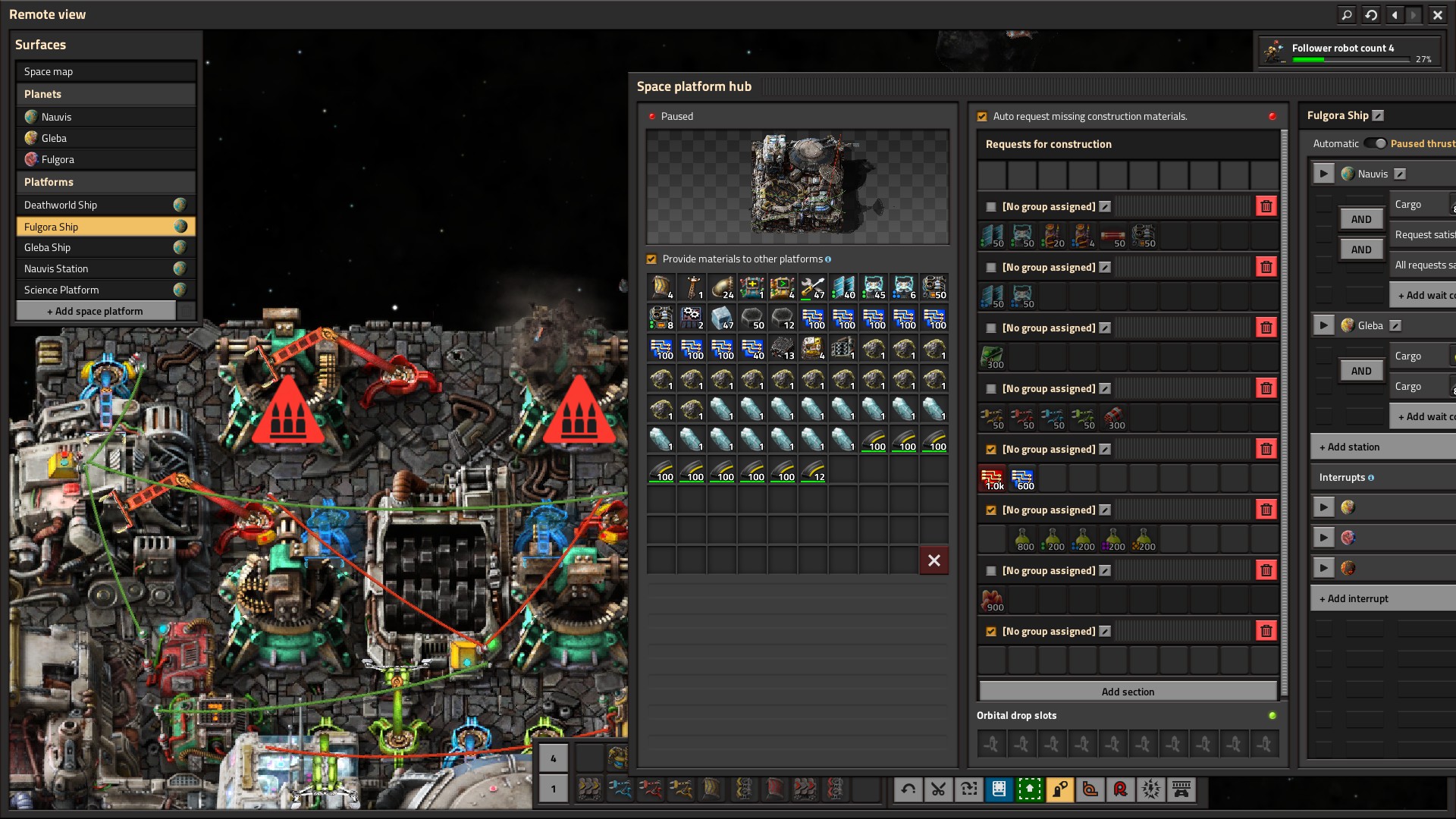Viewport: 1456px width, 819px height.
Task: Click + Add interrupt
Action: (x=1383, y=598)
